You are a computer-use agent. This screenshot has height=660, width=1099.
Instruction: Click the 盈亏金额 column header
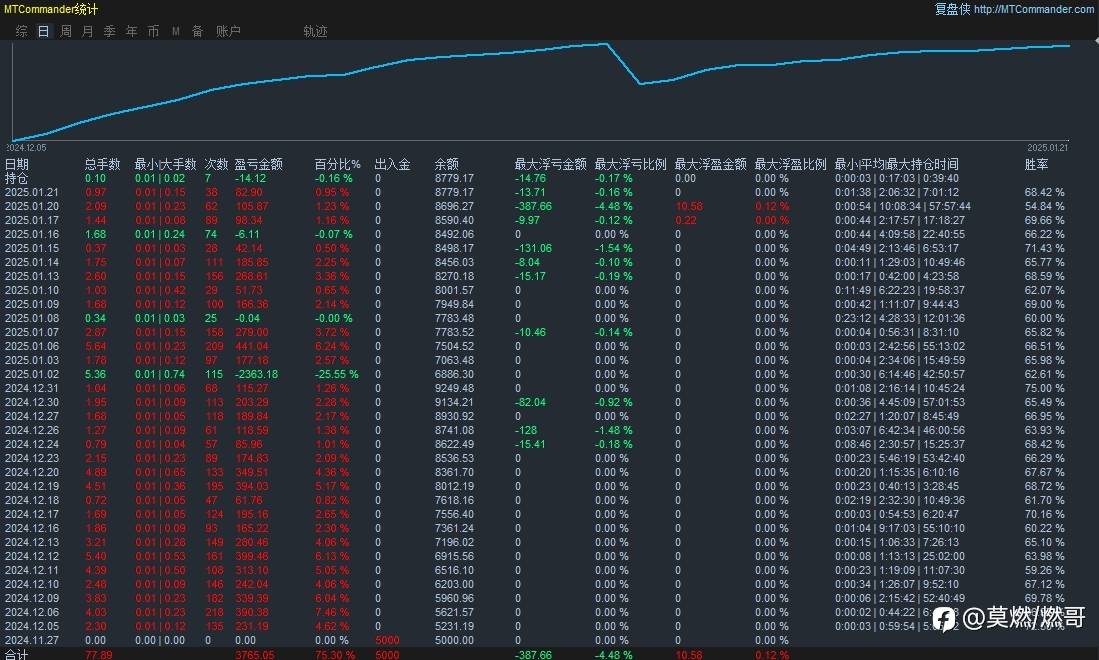coord(258,164)
